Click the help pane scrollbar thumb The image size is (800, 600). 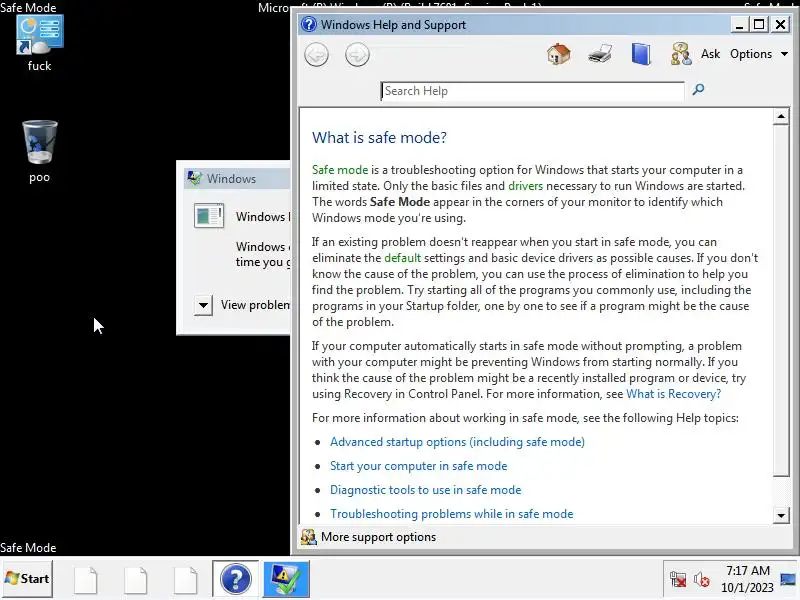(x=781, y=301)
